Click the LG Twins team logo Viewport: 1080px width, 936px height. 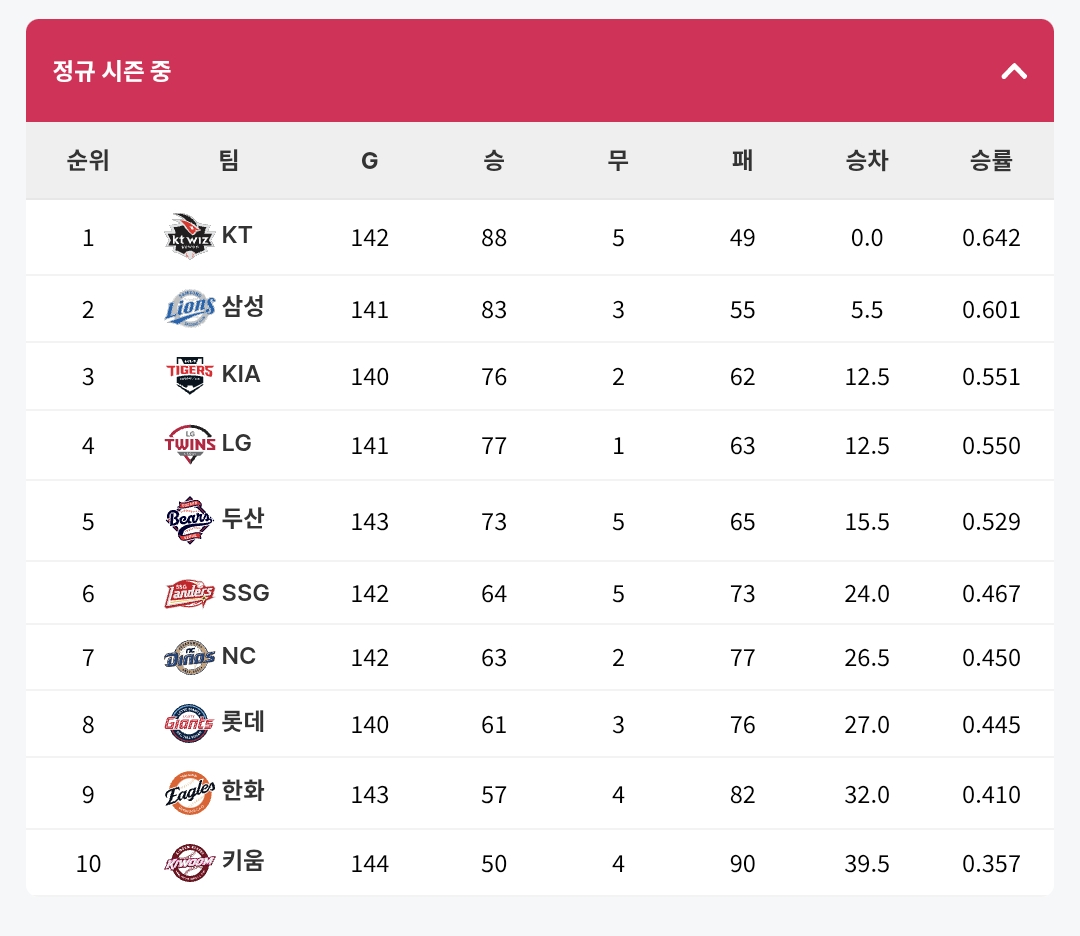(x=189, y=444)
